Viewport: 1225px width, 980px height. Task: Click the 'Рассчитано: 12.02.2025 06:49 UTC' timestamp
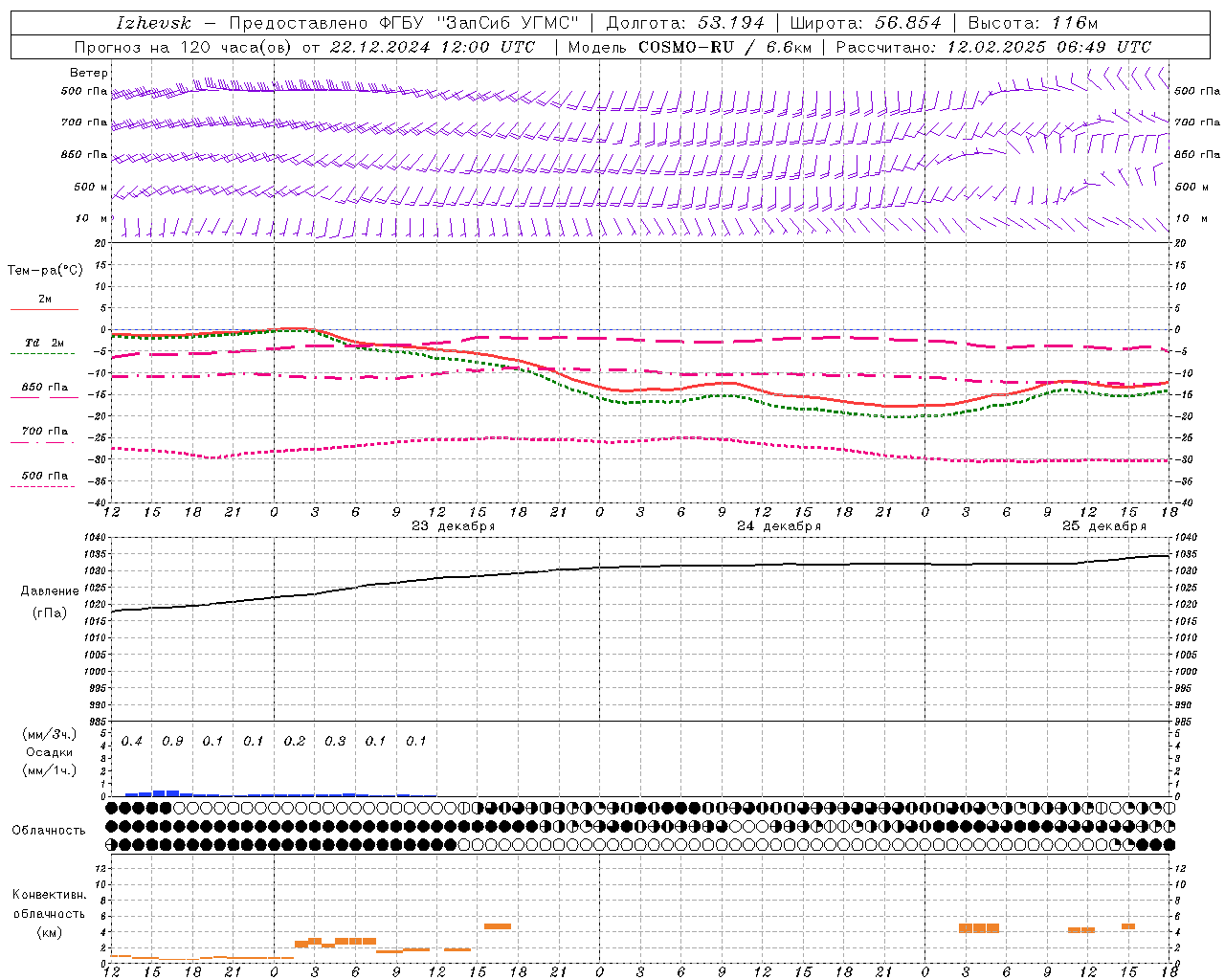[993, 47]
